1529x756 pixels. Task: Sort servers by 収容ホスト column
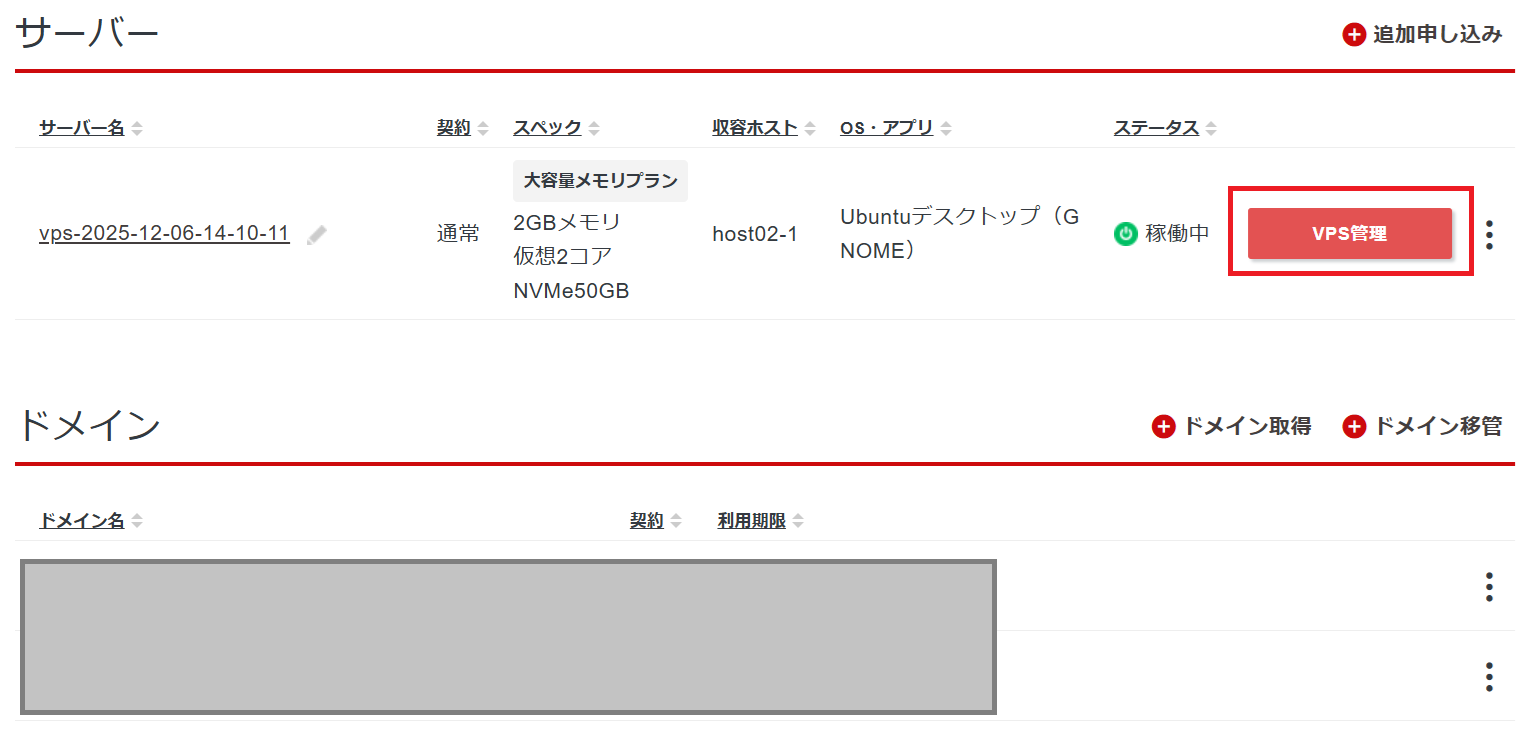(755, 128)
